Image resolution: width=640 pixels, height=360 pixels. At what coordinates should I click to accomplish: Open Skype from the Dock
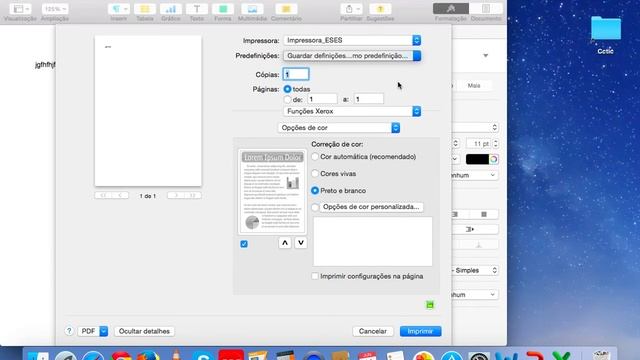point(203,356)
